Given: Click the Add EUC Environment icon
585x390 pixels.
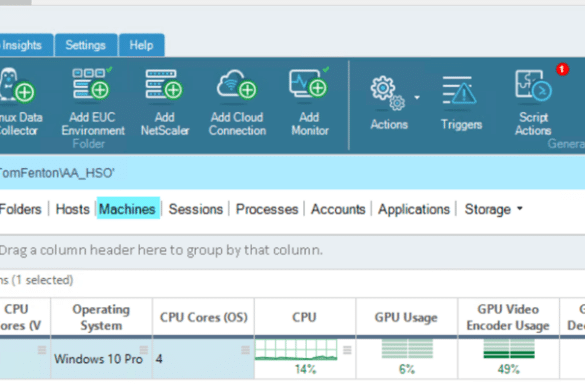Looking at the screenshot, I should click(92, 84).
